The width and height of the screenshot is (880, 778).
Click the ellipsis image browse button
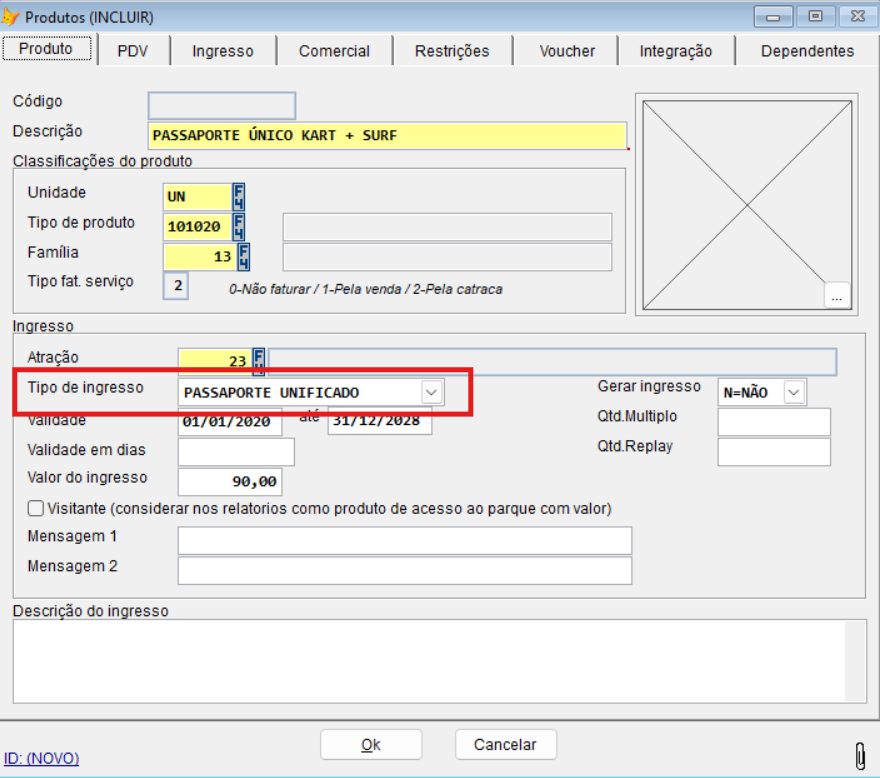[837, 296]
